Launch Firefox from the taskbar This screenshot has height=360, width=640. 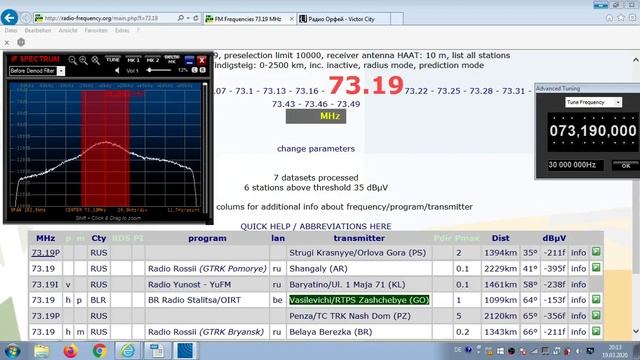[70, 351]
